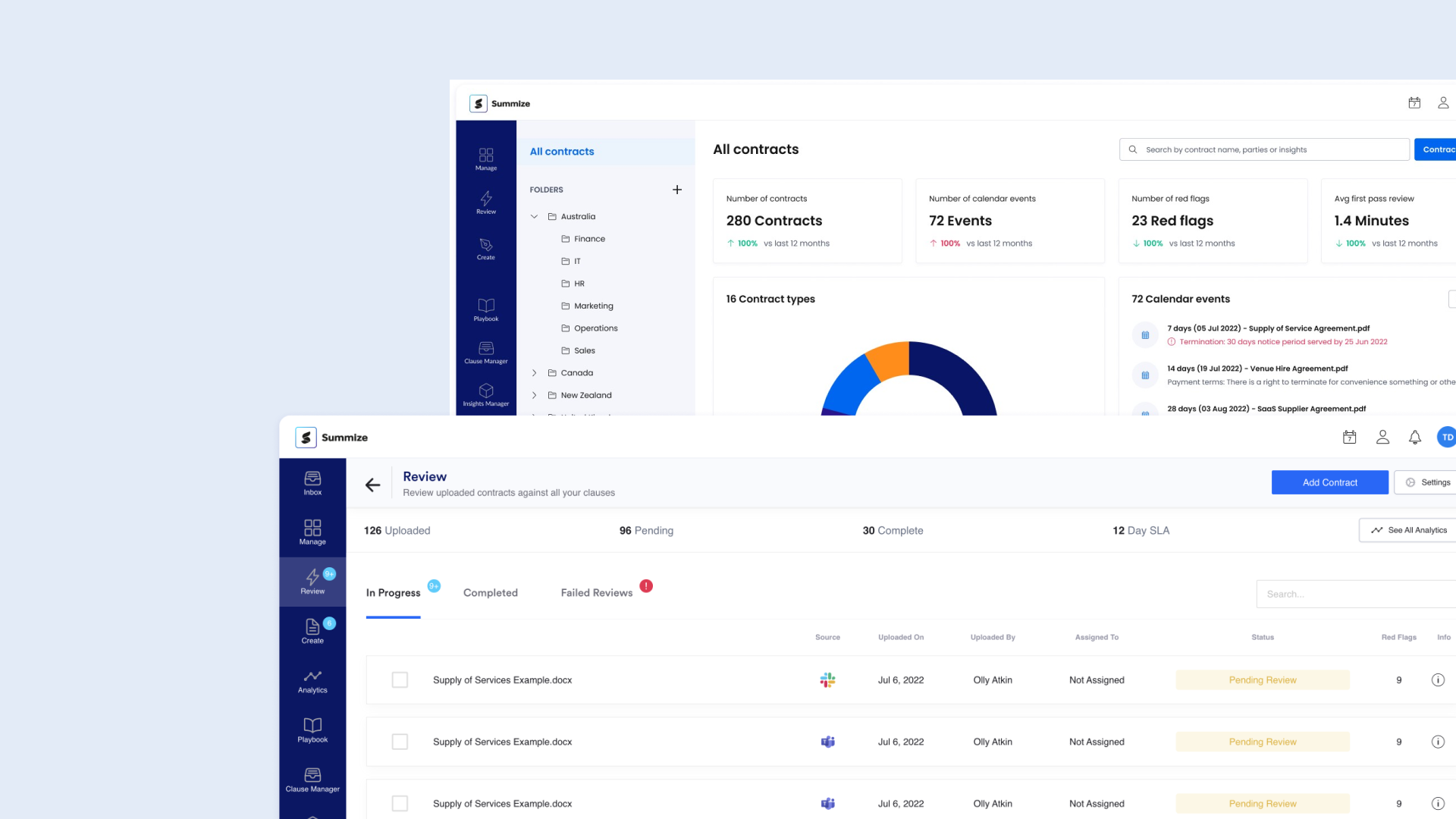Screen dimensions: 1456x819
Task: Click calendar icon in back dashboard header
Action: pyautogui.click(x=1414, y=103)
